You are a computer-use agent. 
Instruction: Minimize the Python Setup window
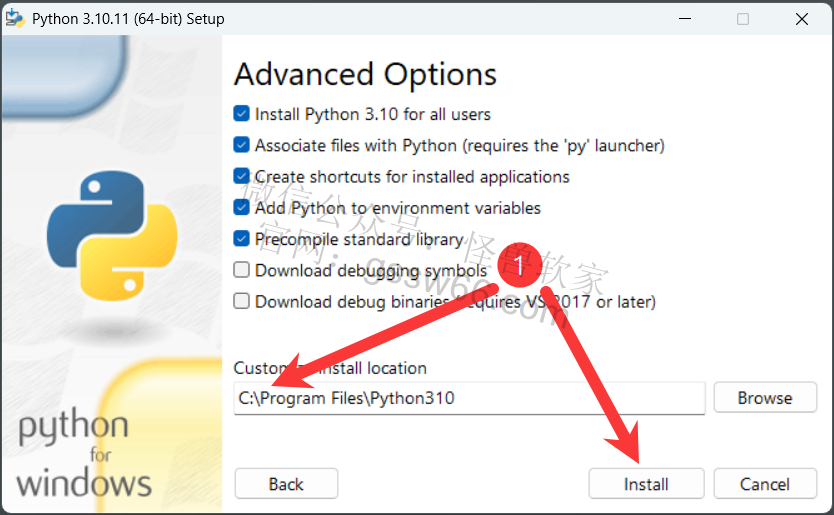click(x=685, y=19)
